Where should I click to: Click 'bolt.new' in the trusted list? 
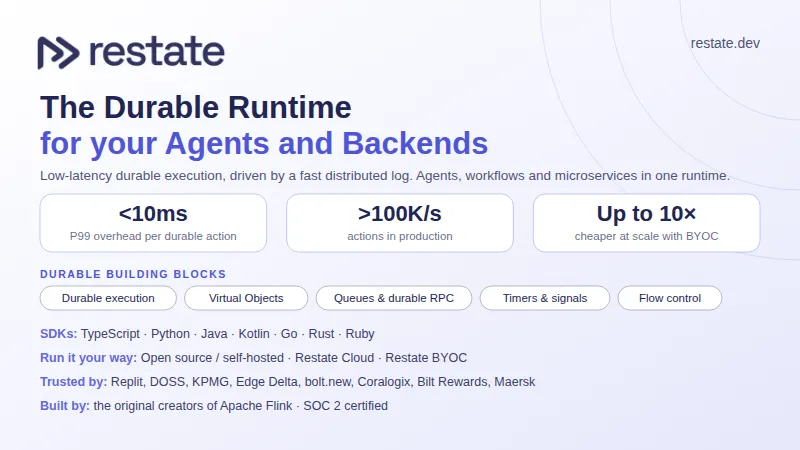tap(328, 382)
